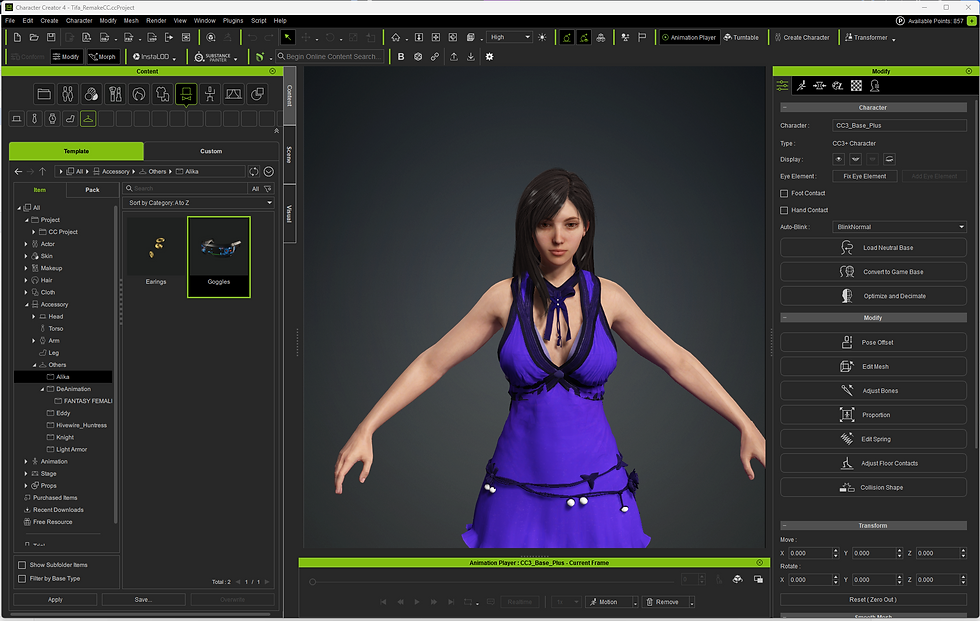Open the vertical Scene side tab
Viewport: 980px width, 621px height.
(x=289, y=154)
